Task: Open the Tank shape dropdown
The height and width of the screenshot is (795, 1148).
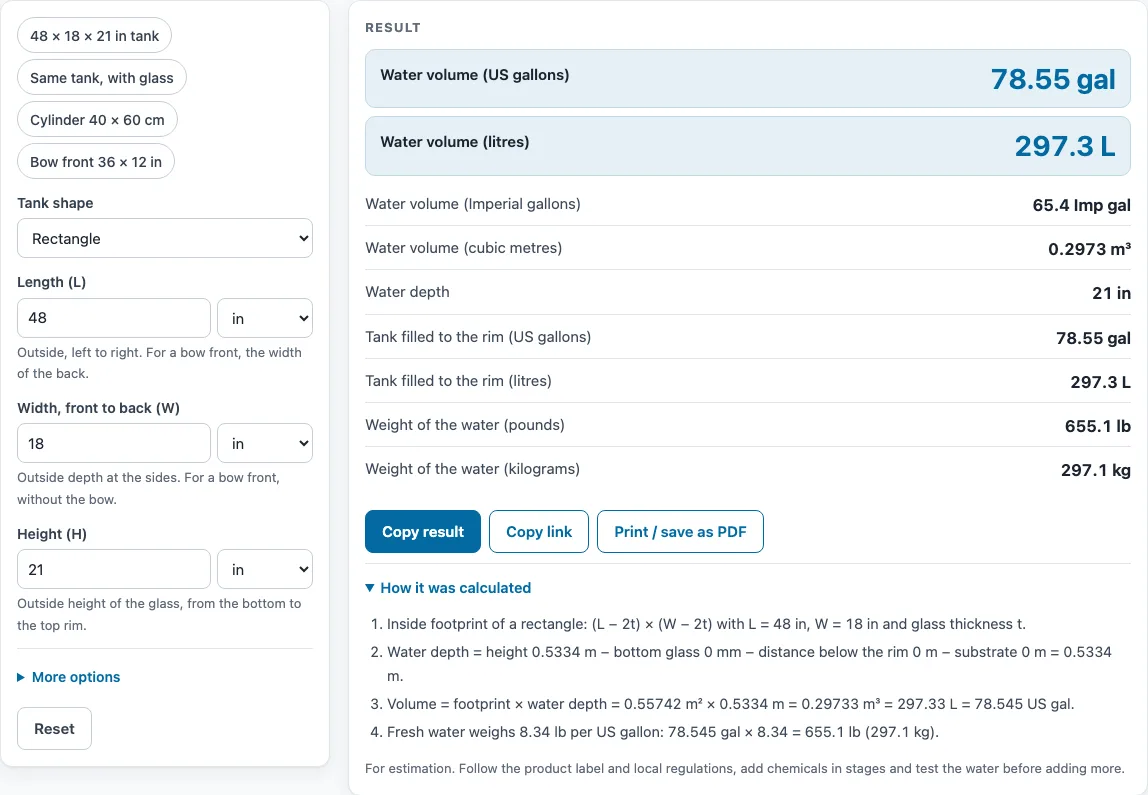Action: (165, 239)
